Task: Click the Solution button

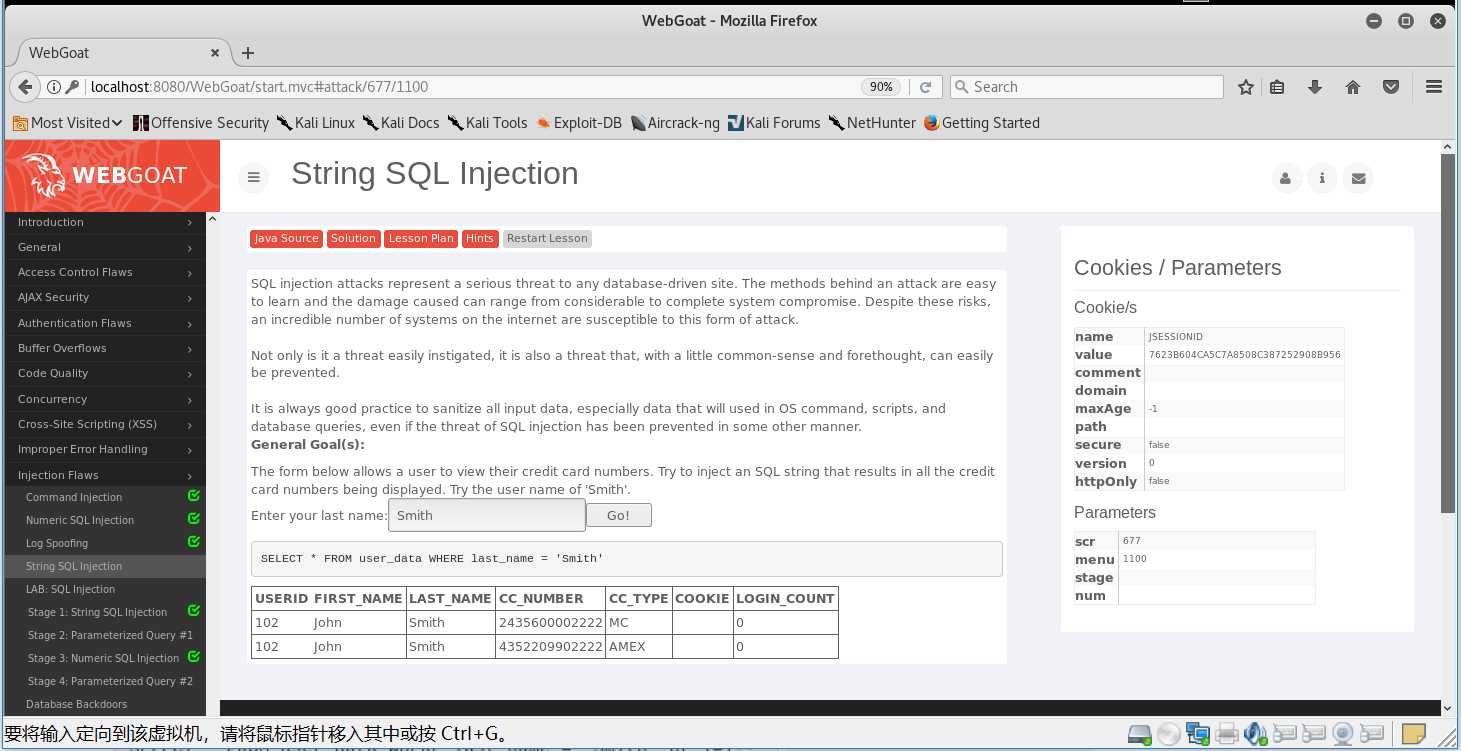Action: coord(353,238)
